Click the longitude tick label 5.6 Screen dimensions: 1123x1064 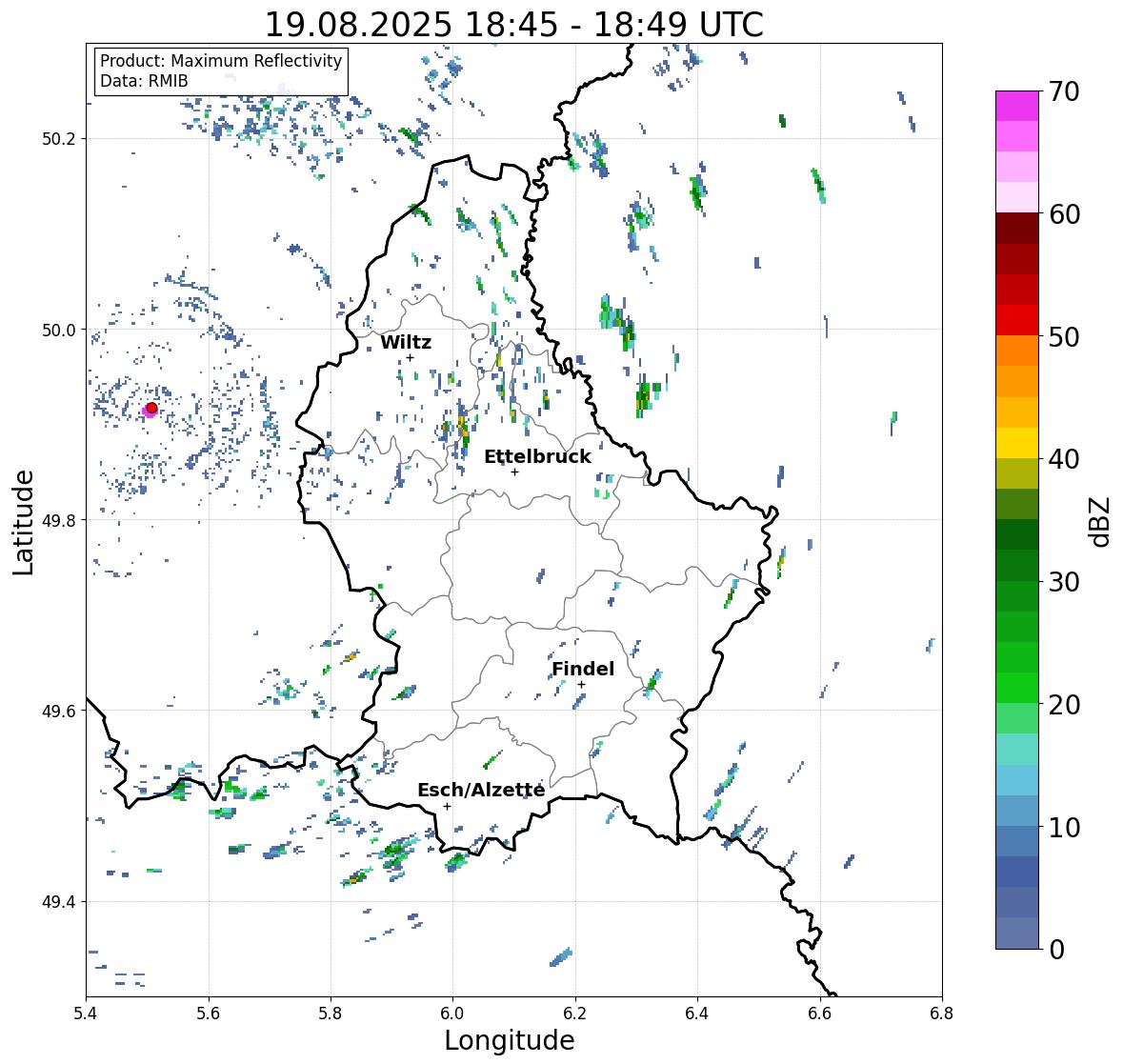tap(209, 1014)
